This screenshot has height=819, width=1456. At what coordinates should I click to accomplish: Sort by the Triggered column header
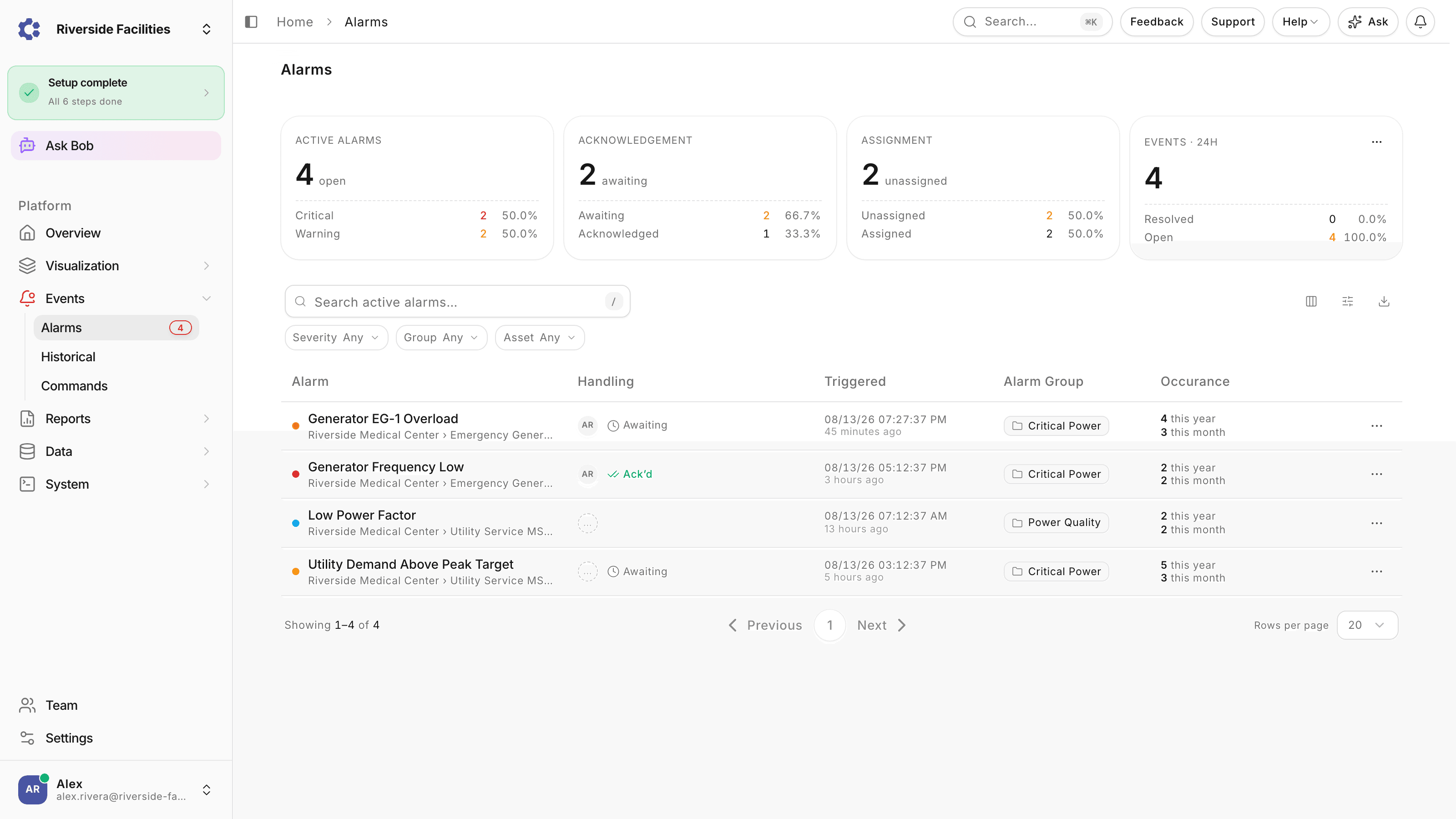854,381
